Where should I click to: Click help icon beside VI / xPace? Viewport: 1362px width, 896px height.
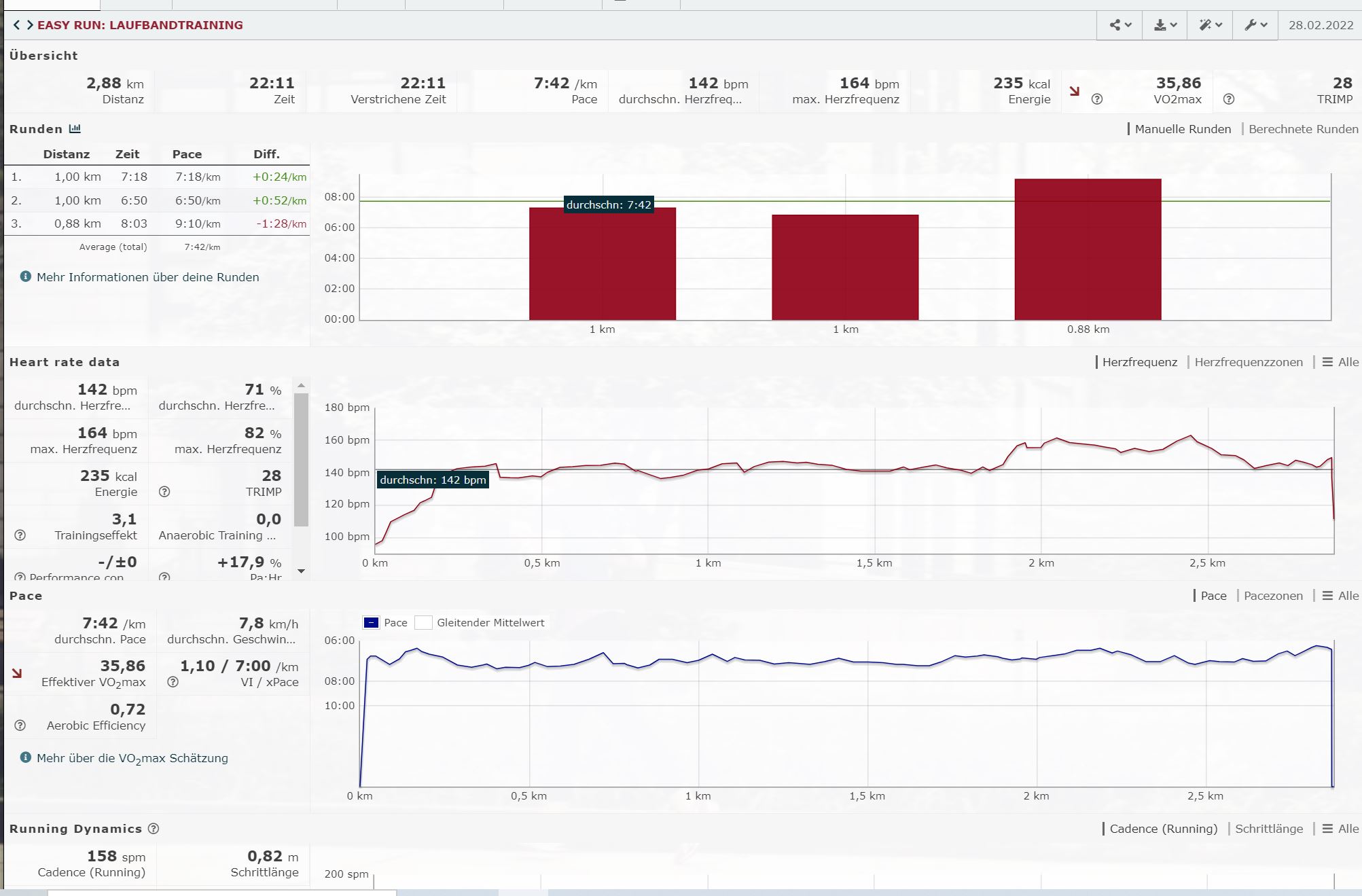click(x=173, y=682)
